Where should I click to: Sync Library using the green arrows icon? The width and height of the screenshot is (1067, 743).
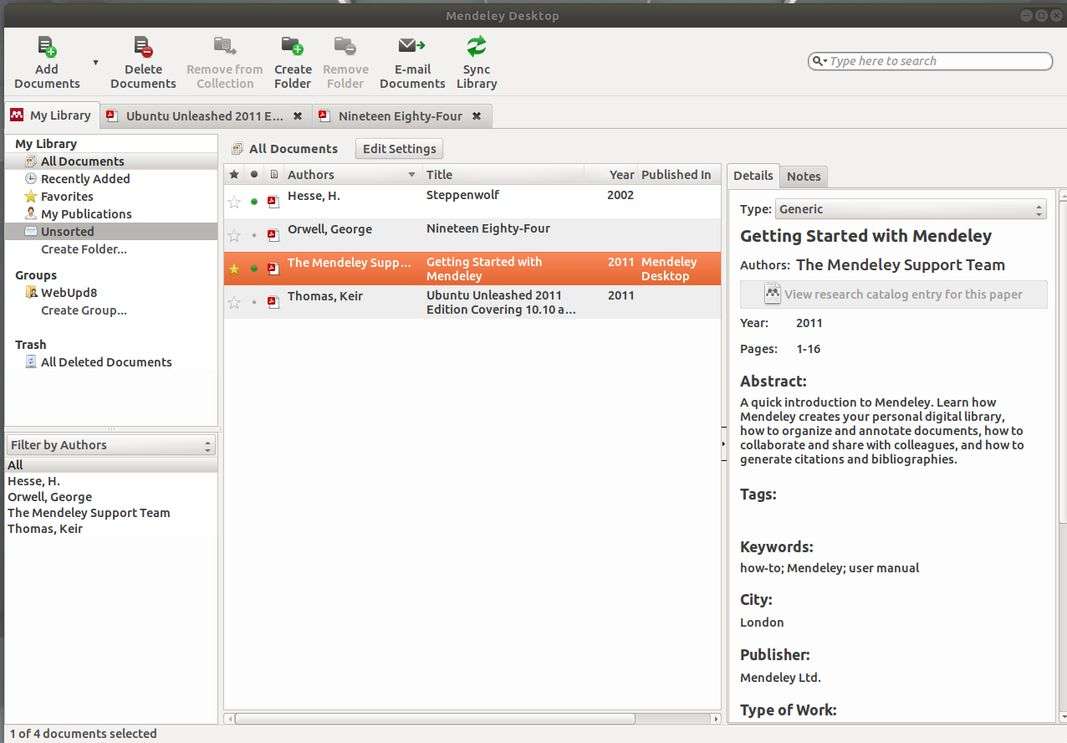pyautogui.click(x=476, y=47)
